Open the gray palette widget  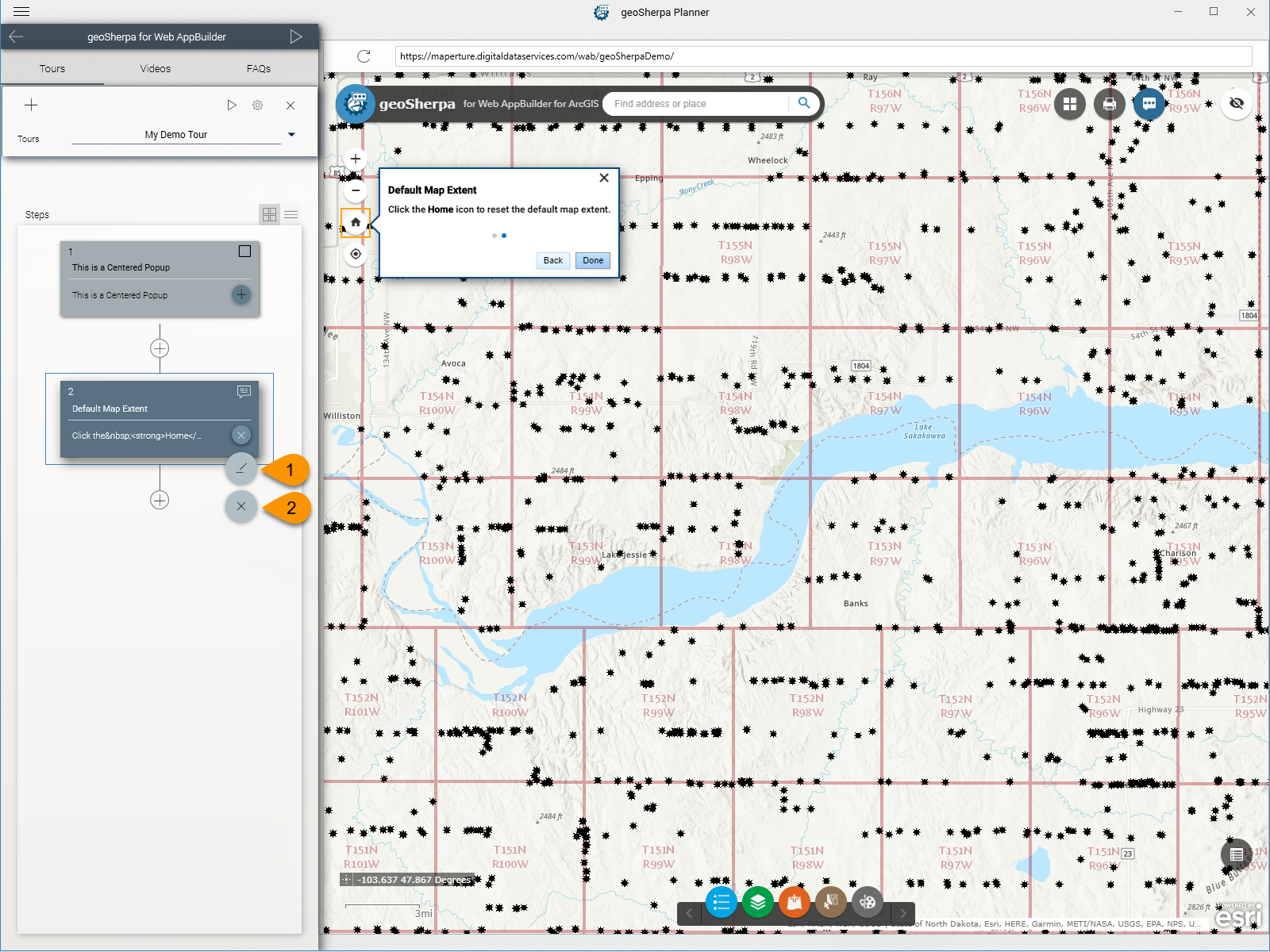point(868,902)
